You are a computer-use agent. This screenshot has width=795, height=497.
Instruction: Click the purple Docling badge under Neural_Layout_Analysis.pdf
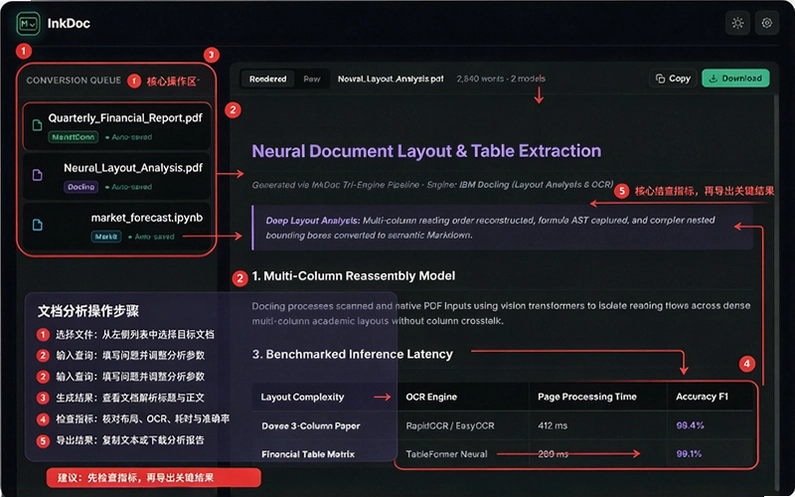tap(81, 187)
